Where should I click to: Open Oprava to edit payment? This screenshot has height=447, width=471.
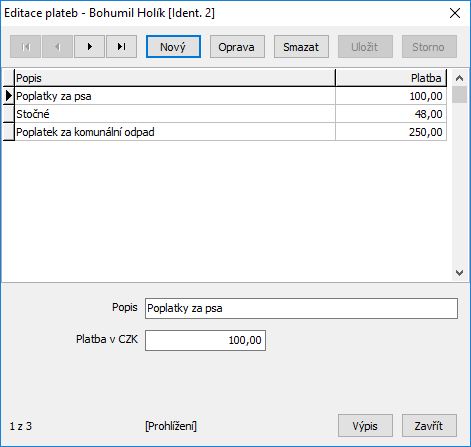(x=237, y=47)
